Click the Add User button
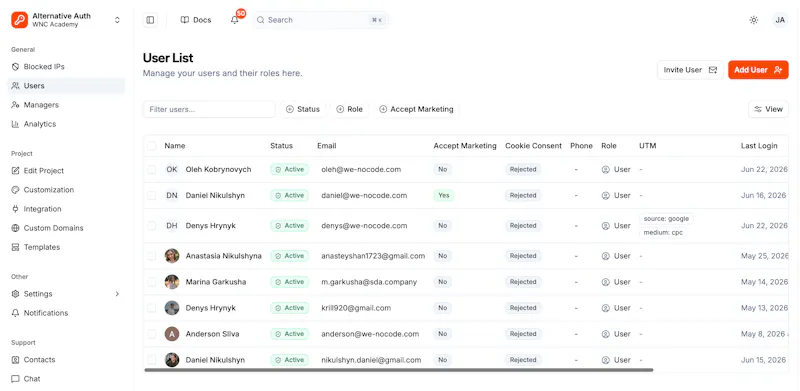 click(758, 70)
